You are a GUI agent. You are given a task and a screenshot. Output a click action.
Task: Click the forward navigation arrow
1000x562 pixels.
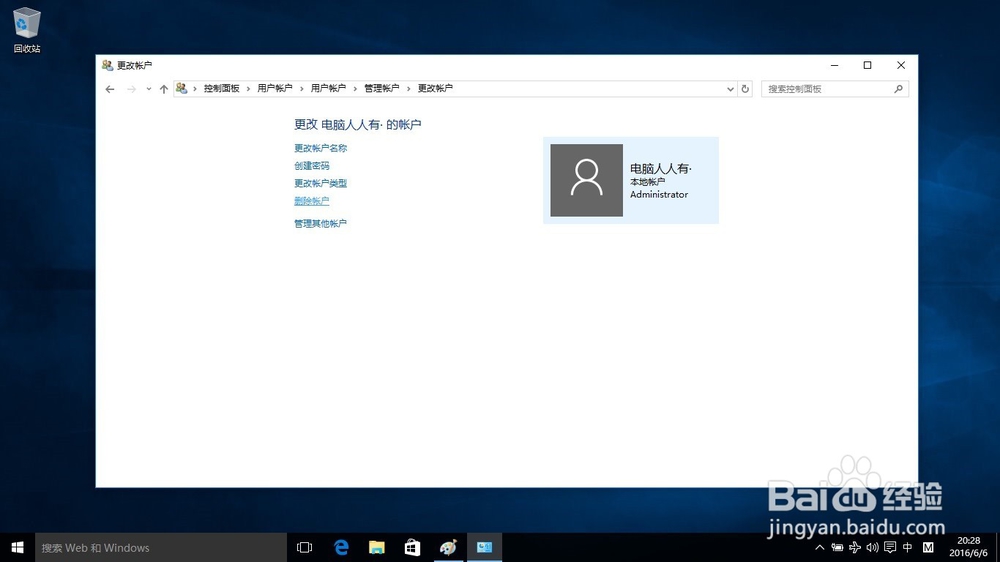(x=131, y=89)
